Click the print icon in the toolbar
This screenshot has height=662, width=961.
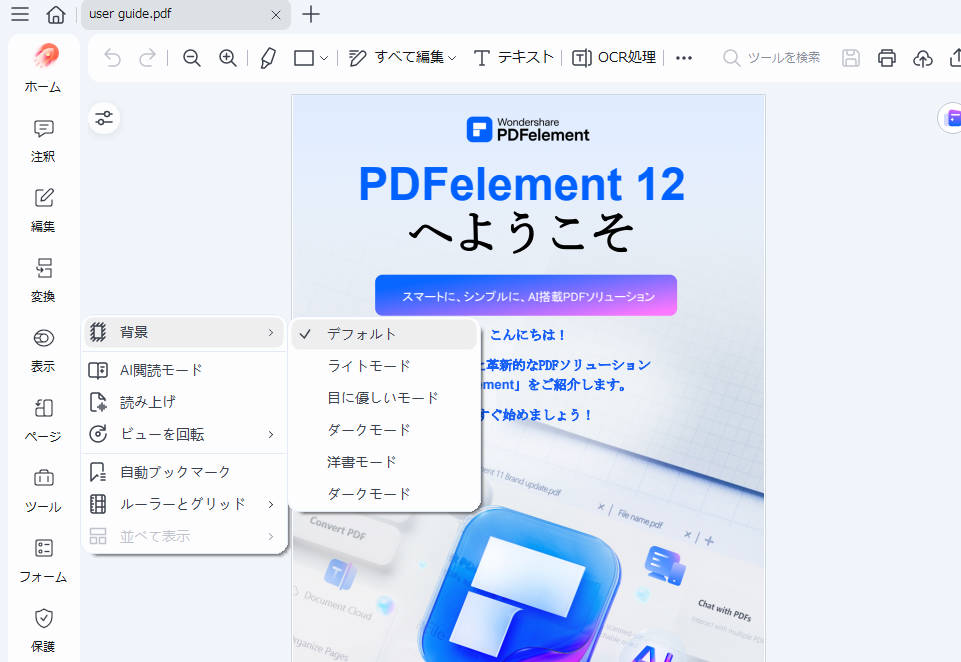pos(886,57)
